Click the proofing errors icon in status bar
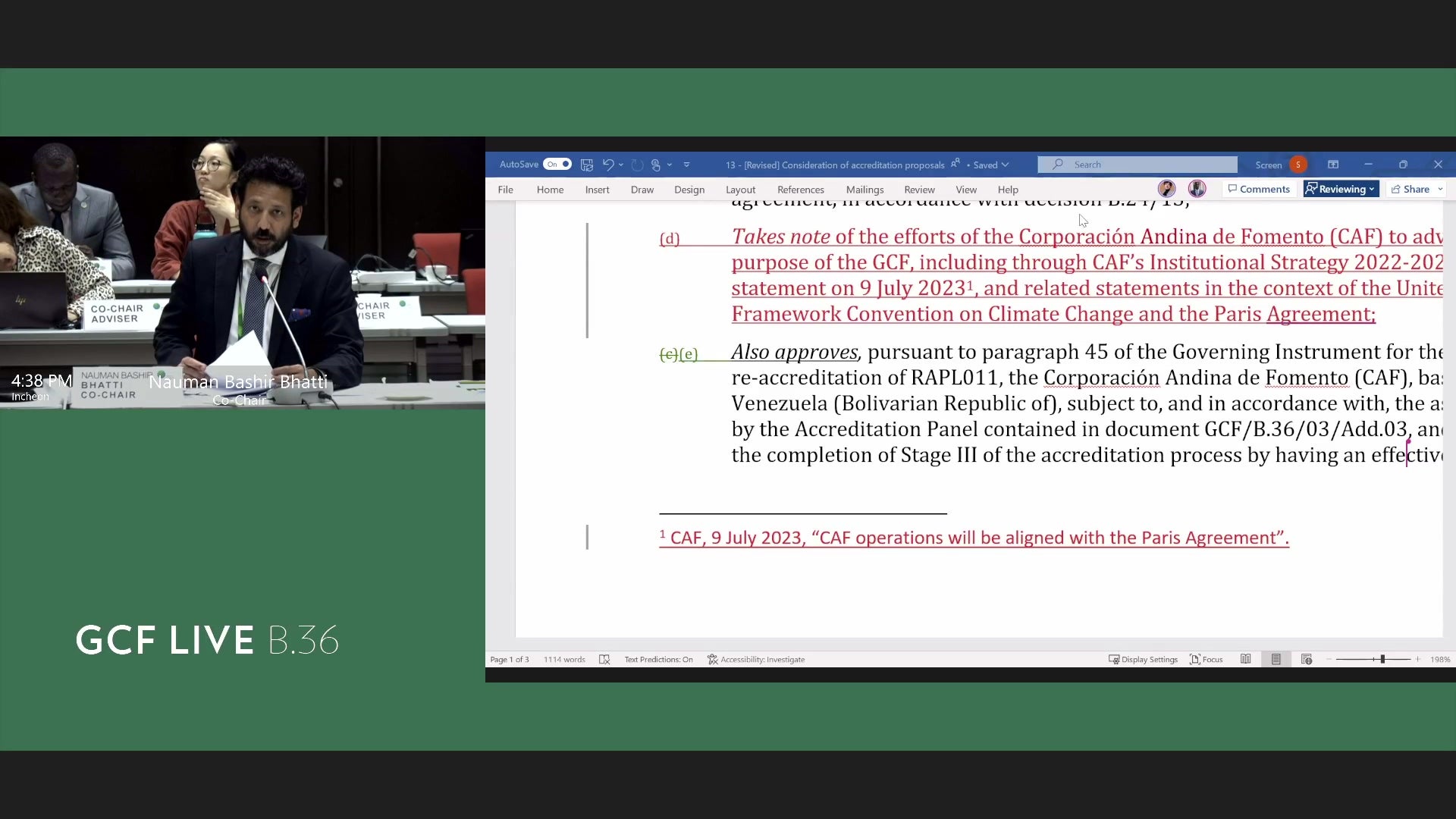 coord(604,660)
